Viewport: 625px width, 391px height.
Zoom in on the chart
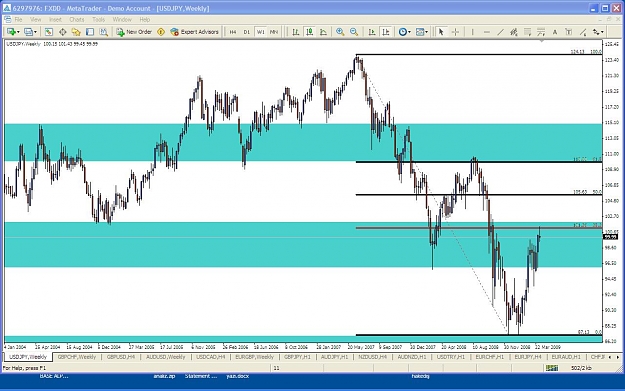(x=340, y=32)
